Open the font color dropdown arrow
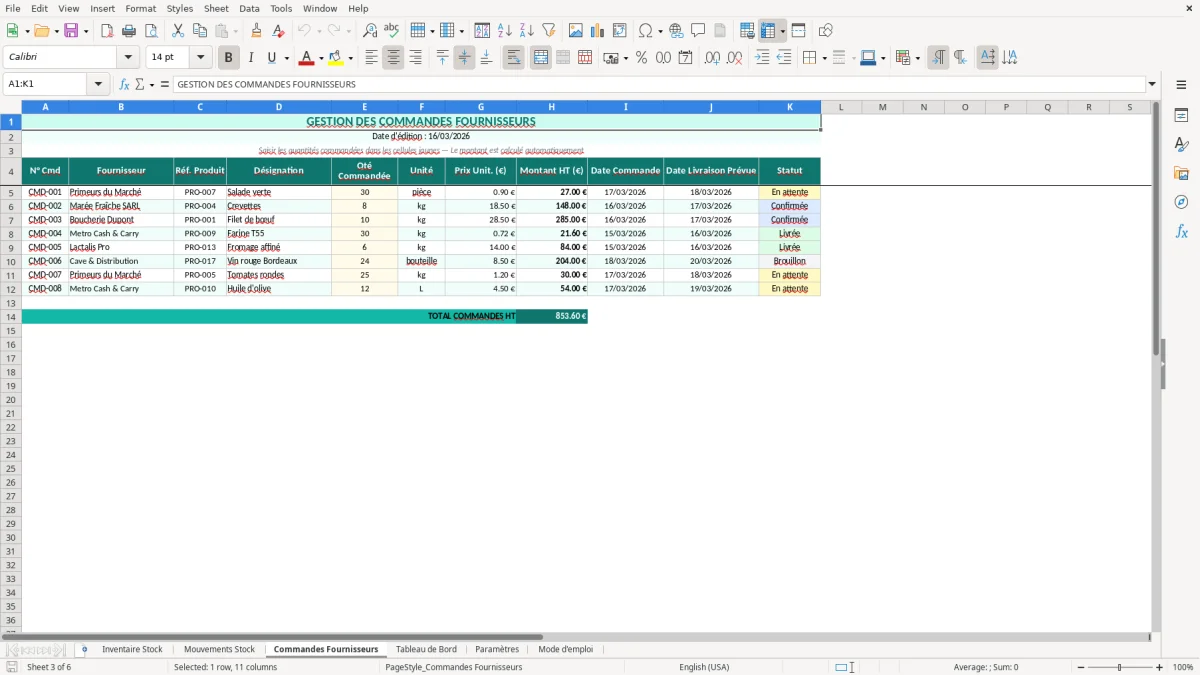This screenshot has width=1200, height=675. [321, 58]
